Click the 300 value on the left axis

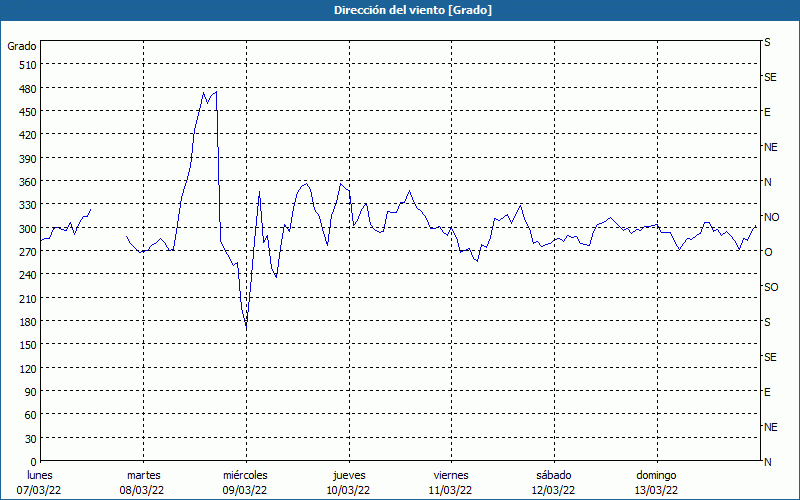28,229
